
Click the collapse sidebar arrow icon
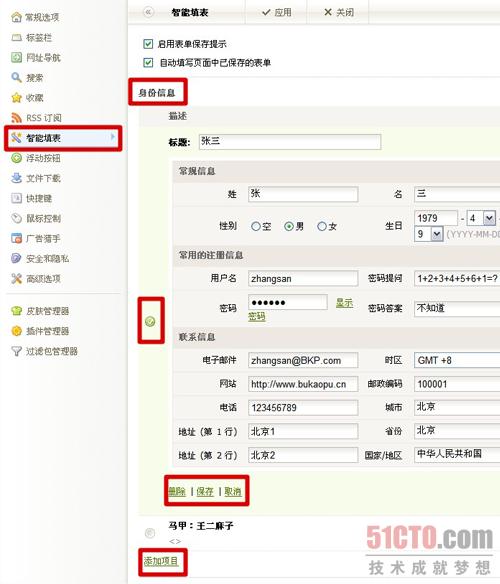[148, 12]
